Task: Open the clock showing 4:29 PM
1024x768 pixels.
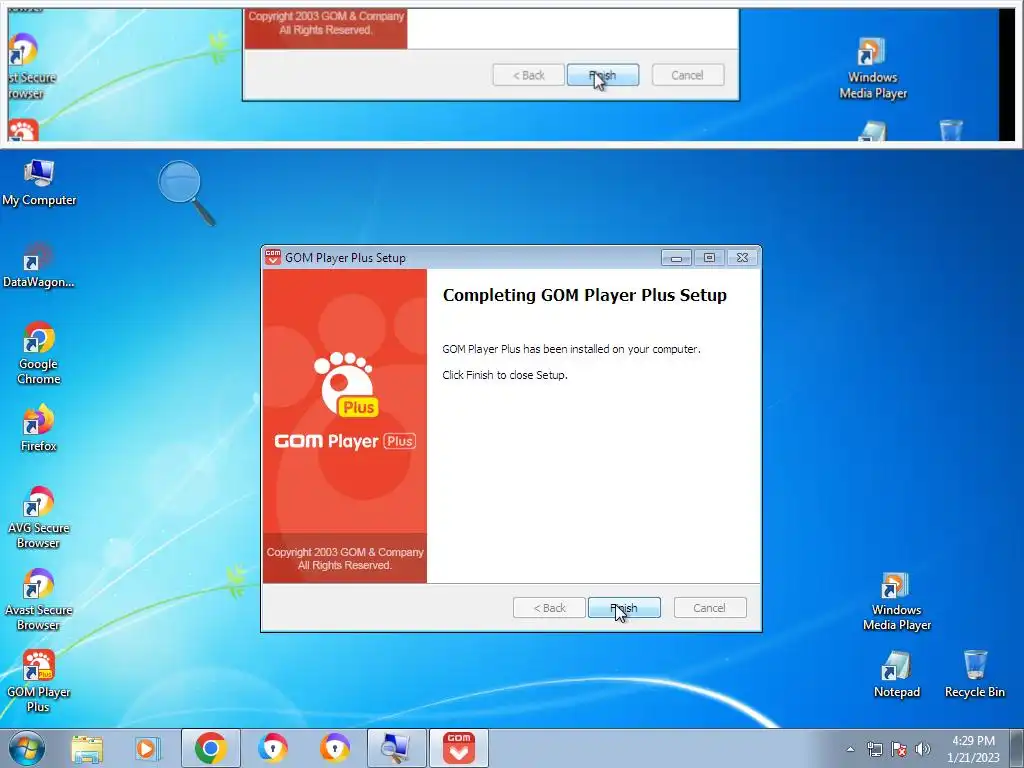Action: point(973,748)
